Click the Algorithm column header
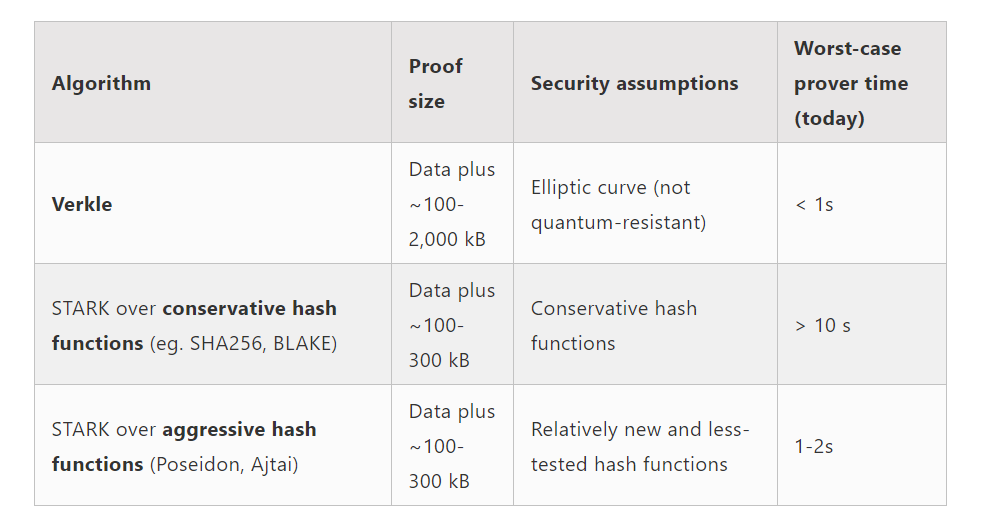Image resolution: width=992 pixels, height=516 pixels. click(213, 82)
